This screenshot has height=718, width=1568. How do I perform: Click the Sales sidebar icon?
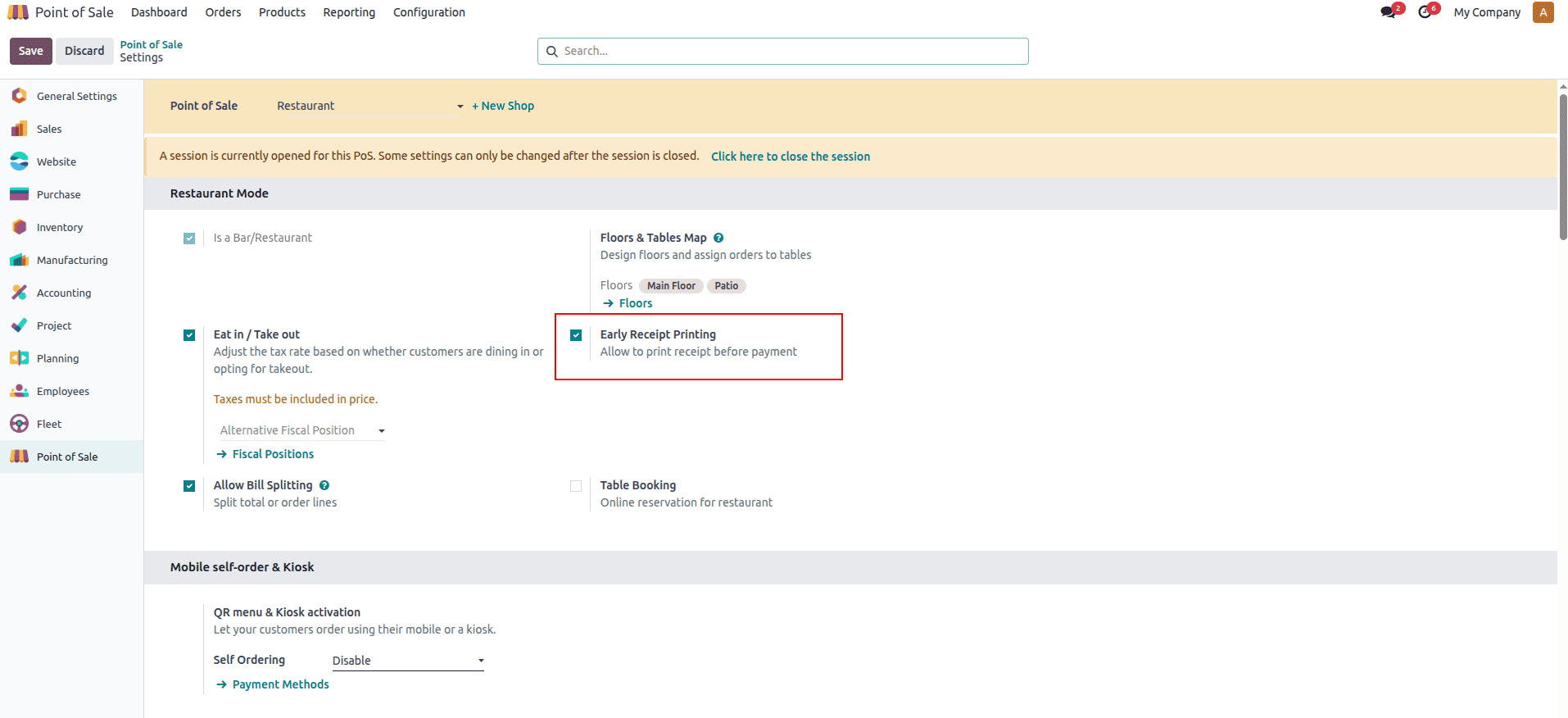click(x=20, y=129)
